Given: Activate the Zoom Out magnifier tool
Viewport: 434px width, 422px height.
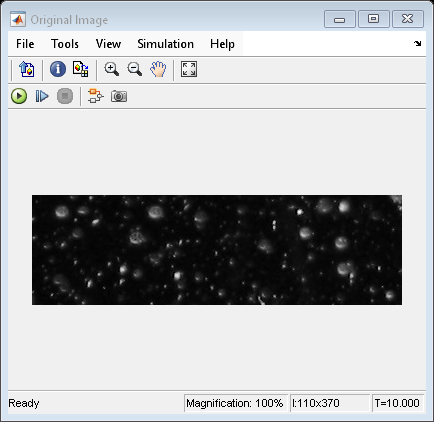Looking at the screenshot, I should tap(135, 69).
